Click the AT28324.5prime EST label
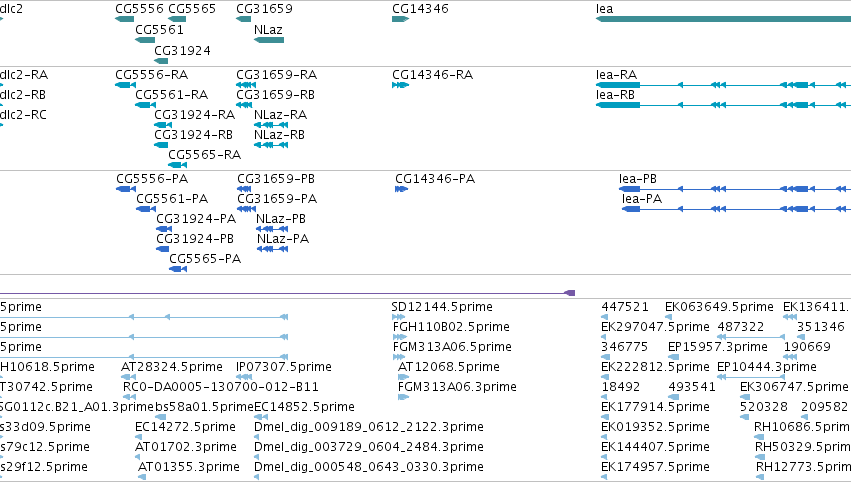Viewport: 851px width, 482px height. click(172, 367)
